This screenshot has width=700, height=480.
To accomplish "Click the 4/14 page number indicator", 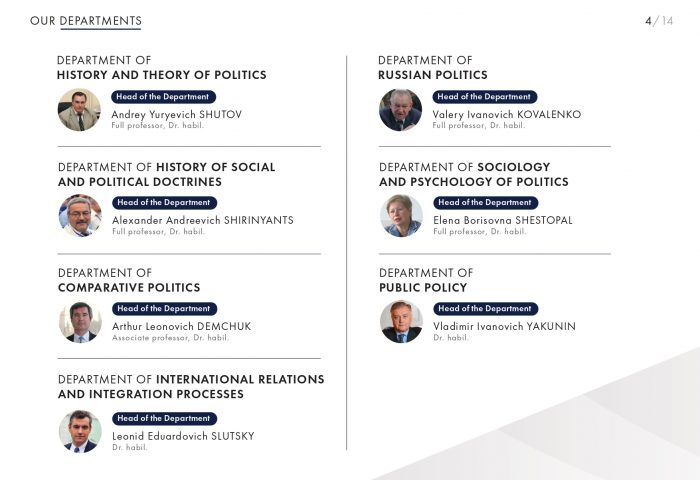I will coord(659,21).
